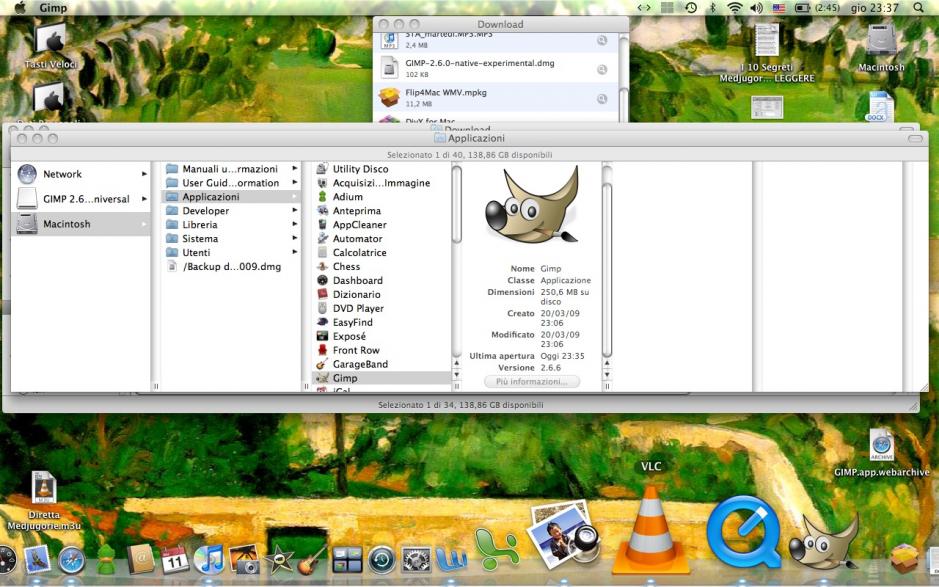The width and height of the screenshot is (939, 587).
Task: Open iPhoto camera icon in Dock
Action: click(244, 559)
